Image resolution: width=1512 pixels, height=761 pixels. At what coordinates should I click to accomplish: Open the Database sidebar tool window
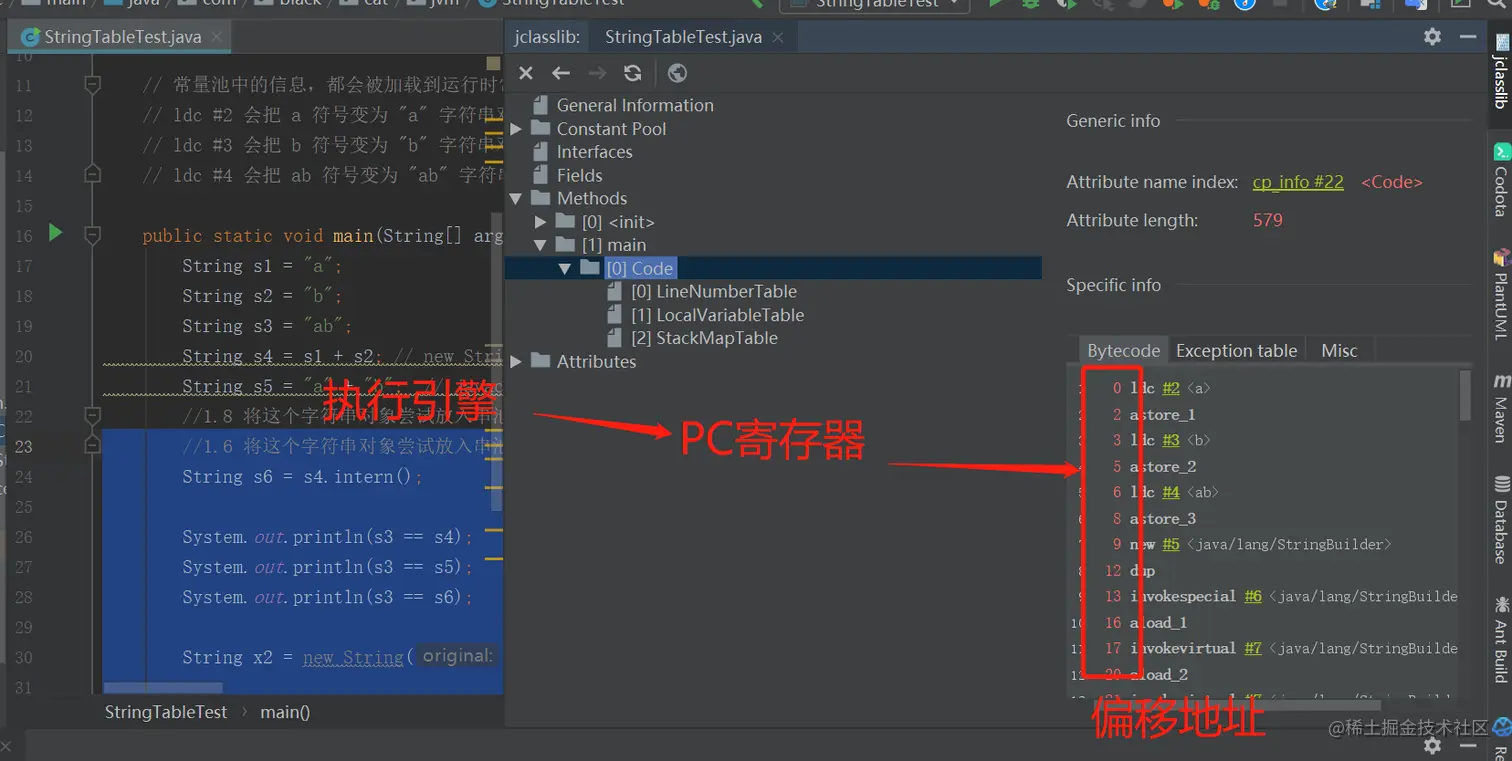point(1501,520)
